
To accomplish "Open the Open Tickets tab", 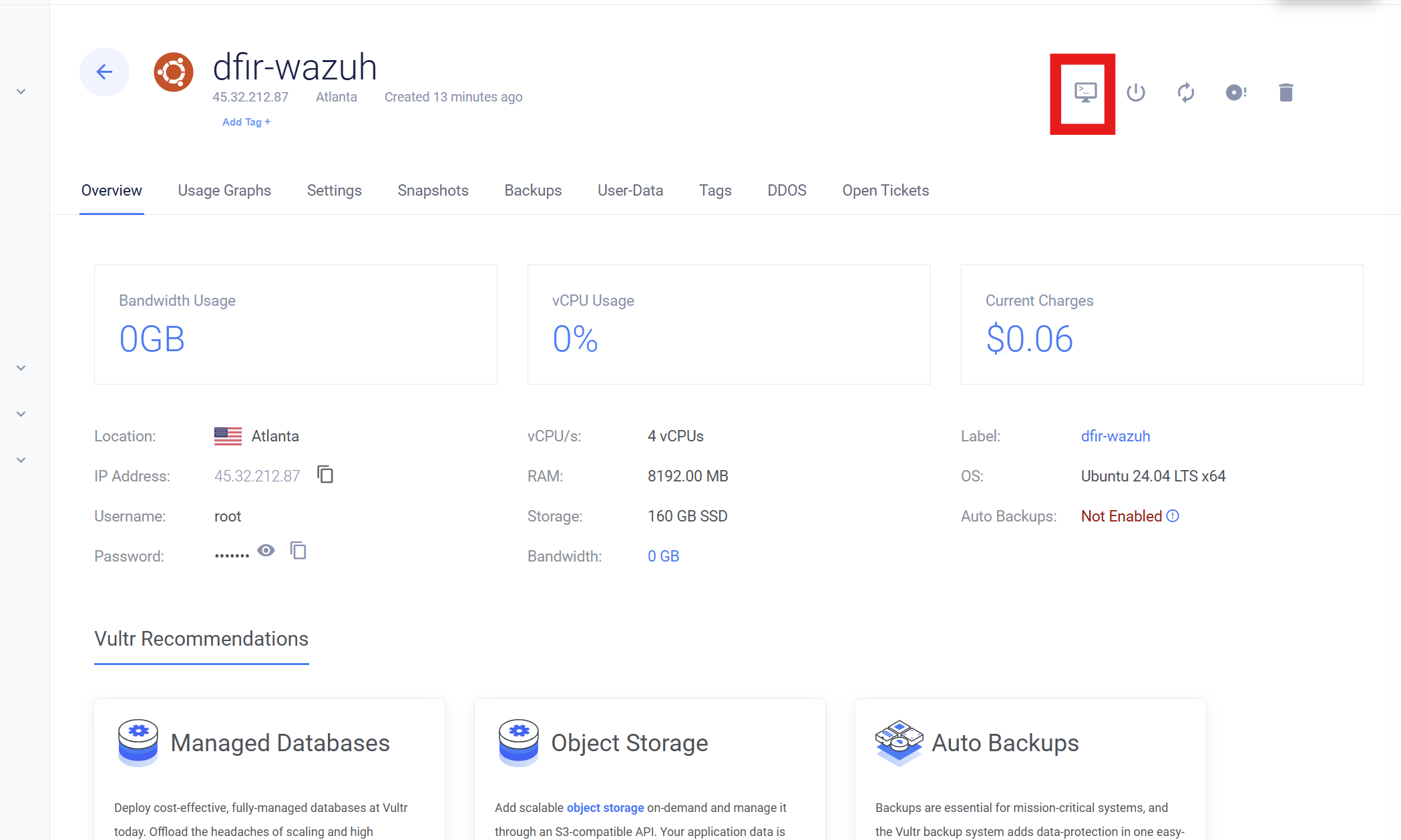I will click(x=885, y=191).
